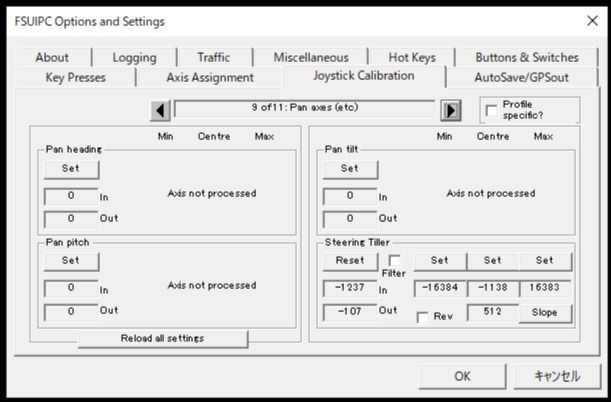Click Steering Tiller Out field showing -107
The image size is (611, 402).
tap(350, 312)
